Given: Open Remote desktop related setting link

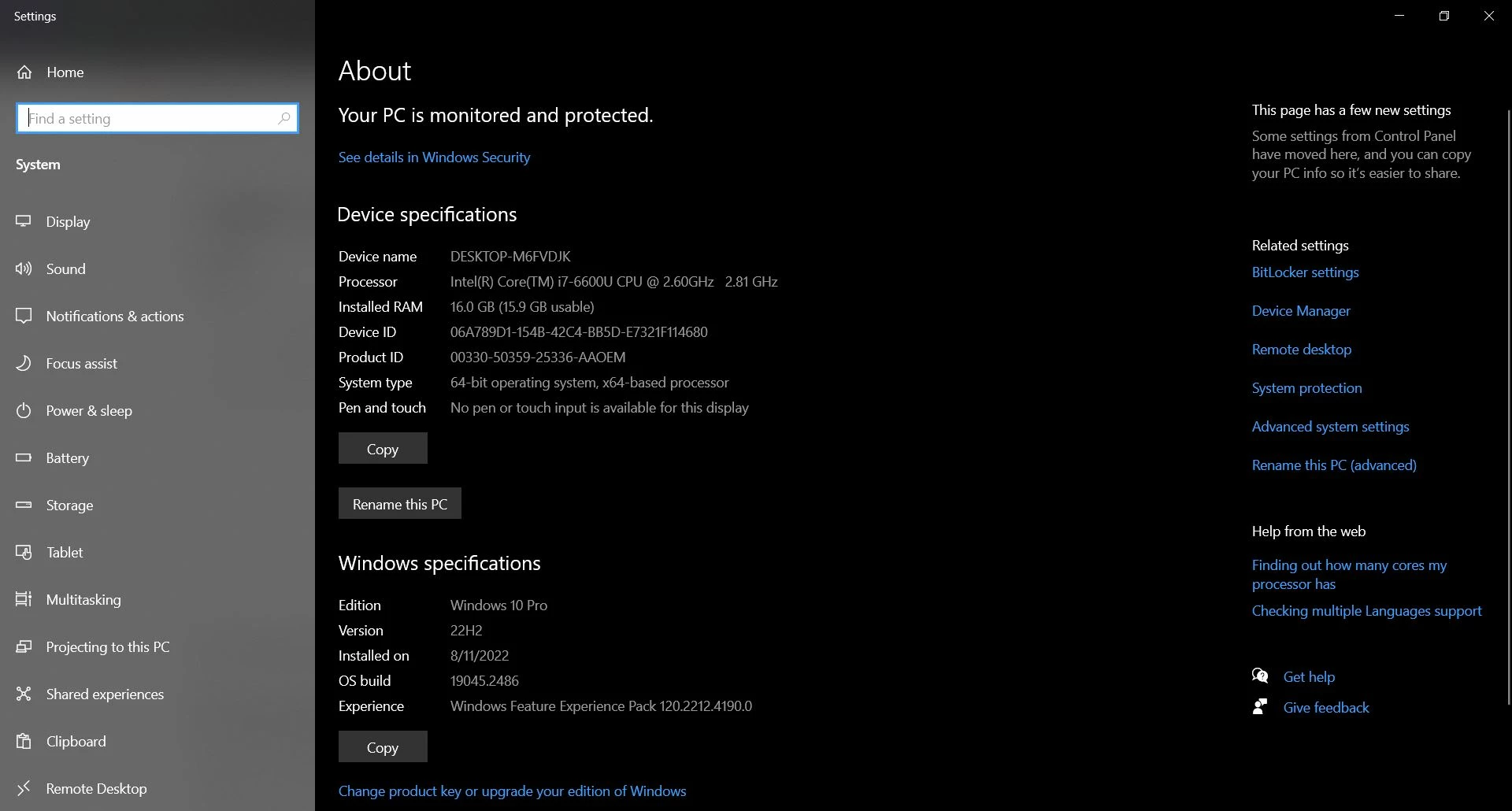Looking at the screenshot, I should pyautogui.click(x=1302, y=350).
